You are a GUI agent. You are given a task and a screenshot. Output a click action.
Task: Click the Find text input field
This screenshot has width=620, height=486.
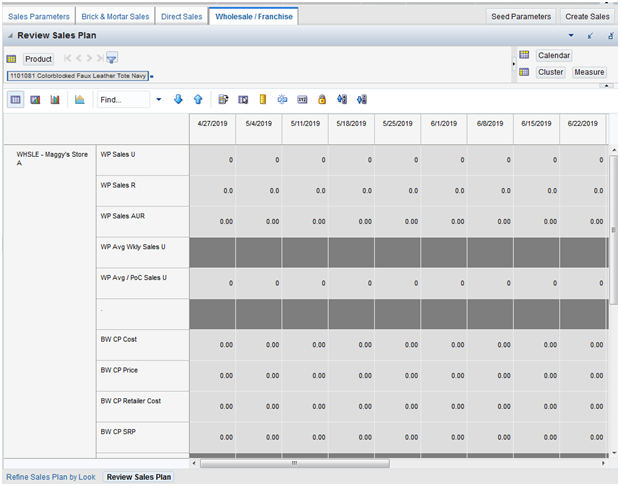click(x=124, y=100)
